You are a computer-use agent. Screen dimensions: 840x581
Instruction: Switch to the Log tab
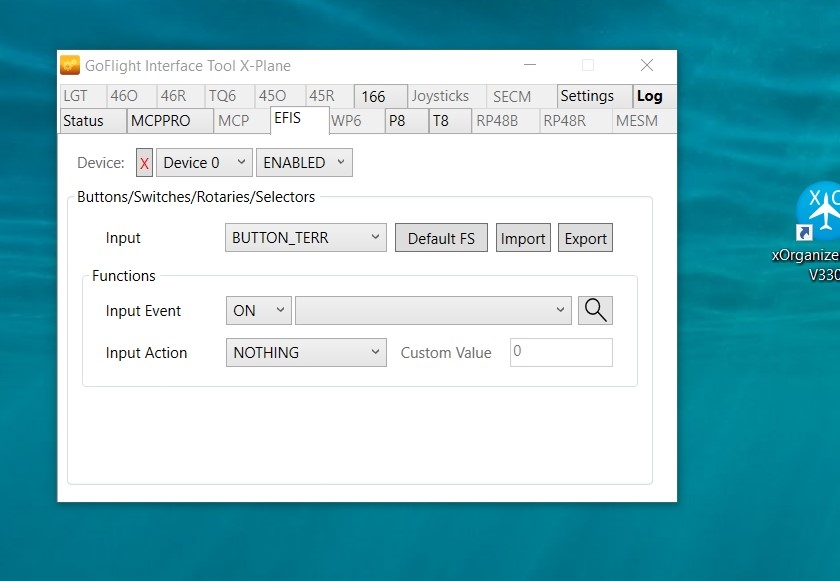(x=654, y=96)
